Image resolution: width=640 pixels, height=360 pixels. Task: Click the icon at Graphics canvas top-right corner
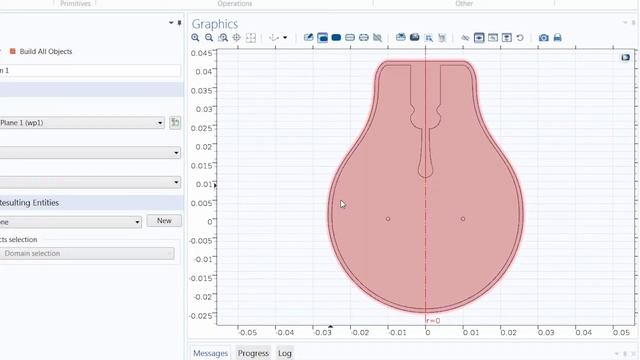pos(626,58)
